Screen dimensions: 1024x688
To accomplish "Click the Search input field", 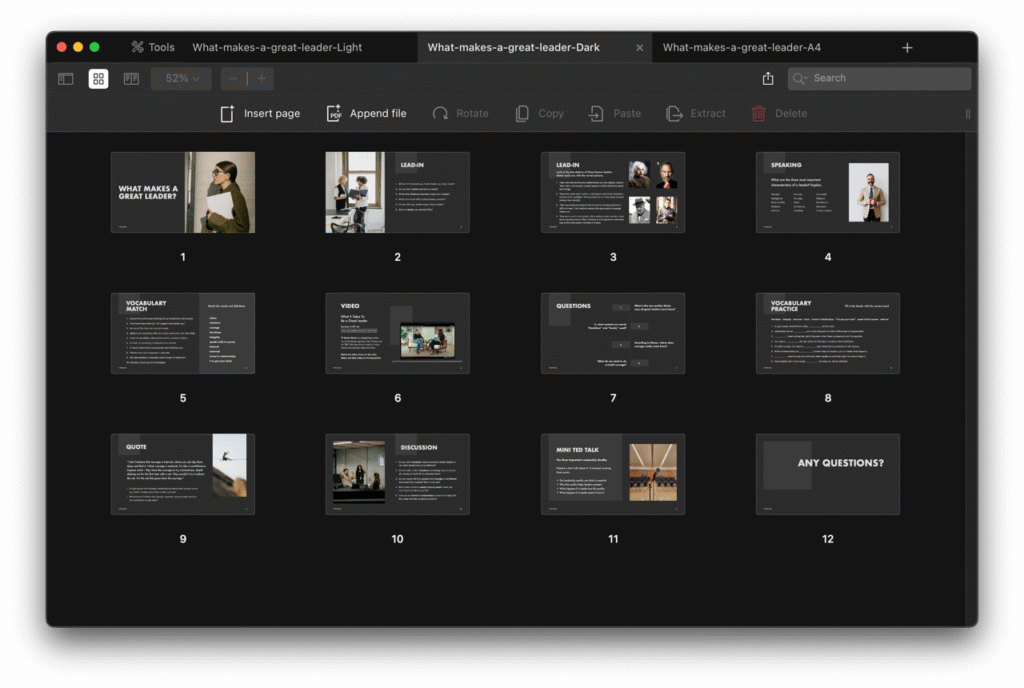I will pos(880,79).
